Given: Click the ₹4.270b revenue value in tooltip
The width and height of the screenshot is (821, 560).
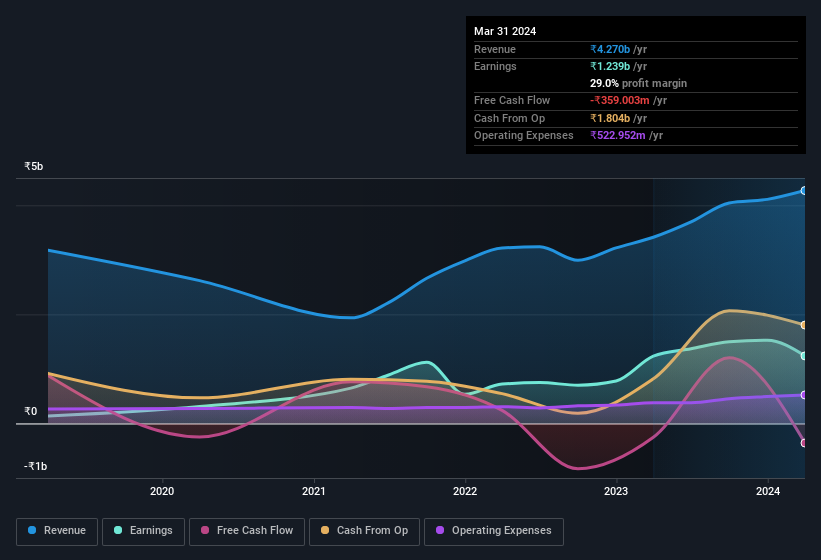Looking at the screenshot, I should 610,49.
